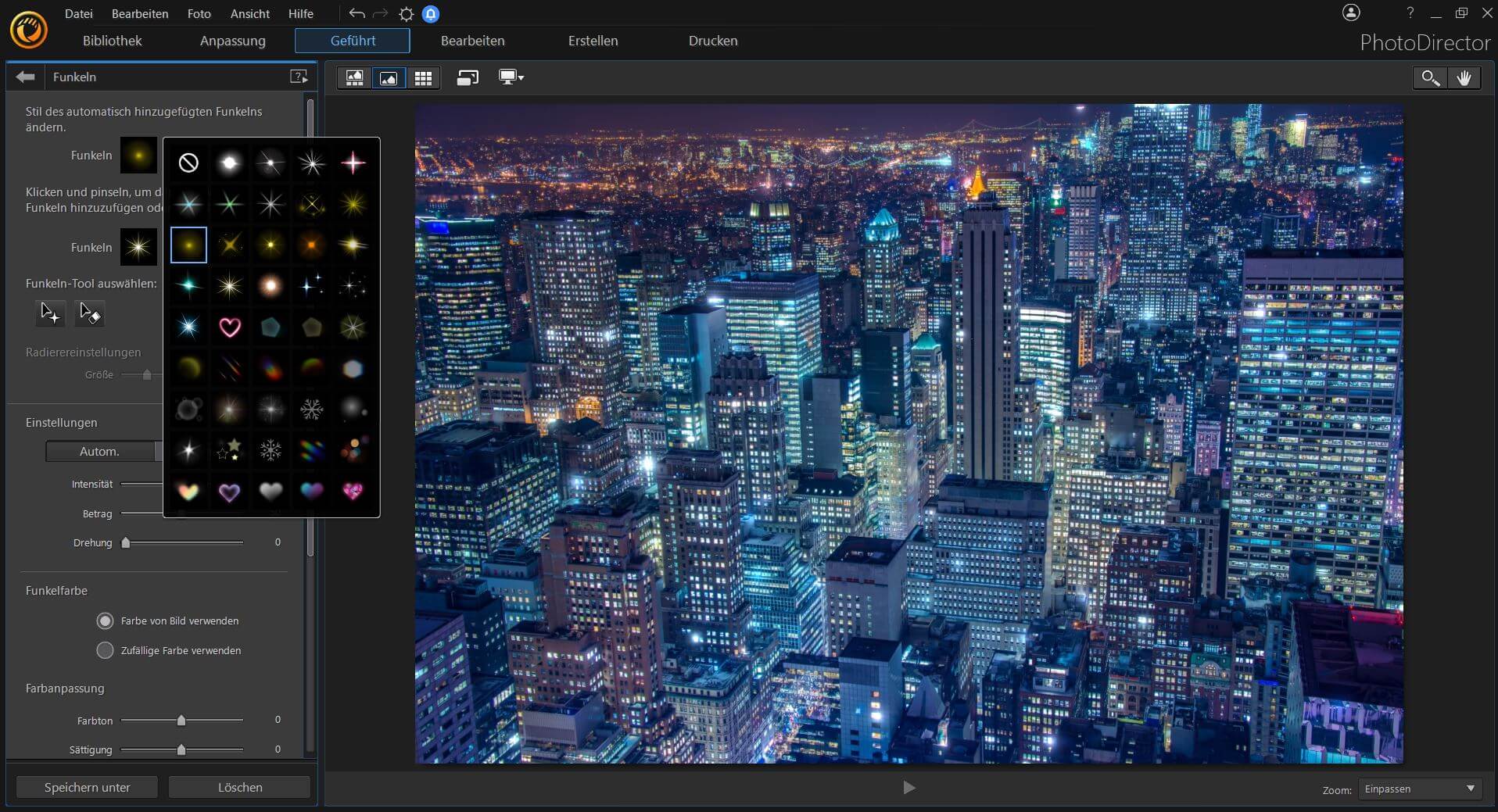Click the undo arrow
This screenshot has height=812, width=1498.
click(x=357, y=13)
